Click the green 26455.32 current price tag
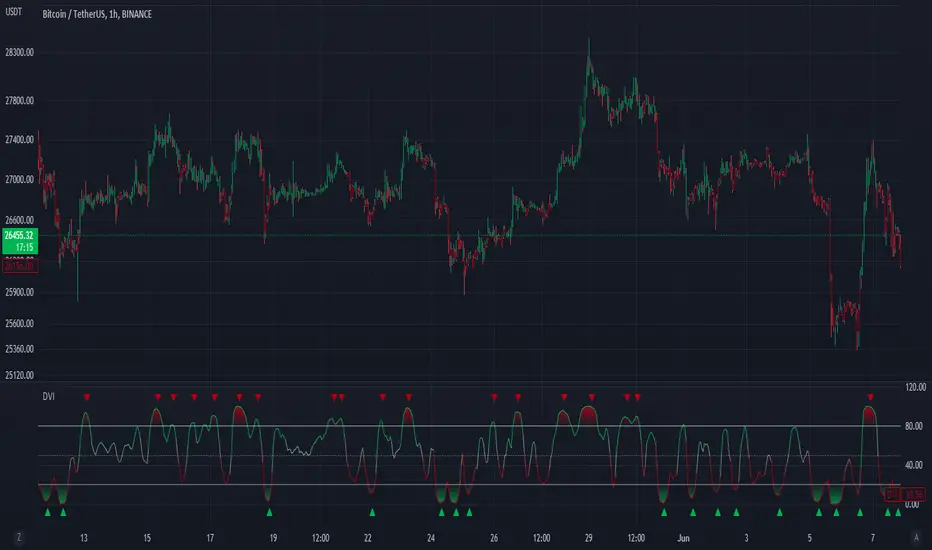 tap(20, 241)
